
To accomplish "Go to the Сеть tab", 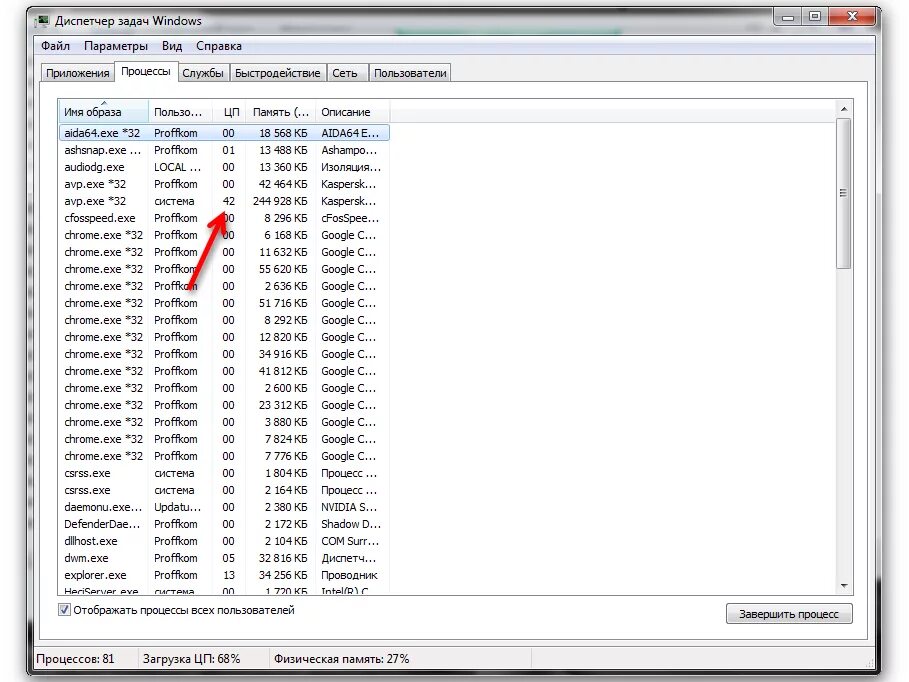I will [x=345, y=73].
